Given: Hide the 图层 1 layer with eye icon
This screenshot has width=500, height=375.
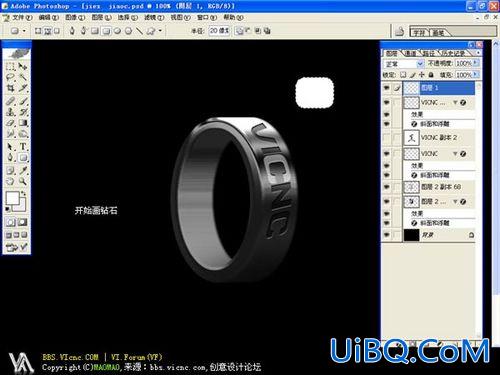Looking at the screenshot, I should (387, 88).
